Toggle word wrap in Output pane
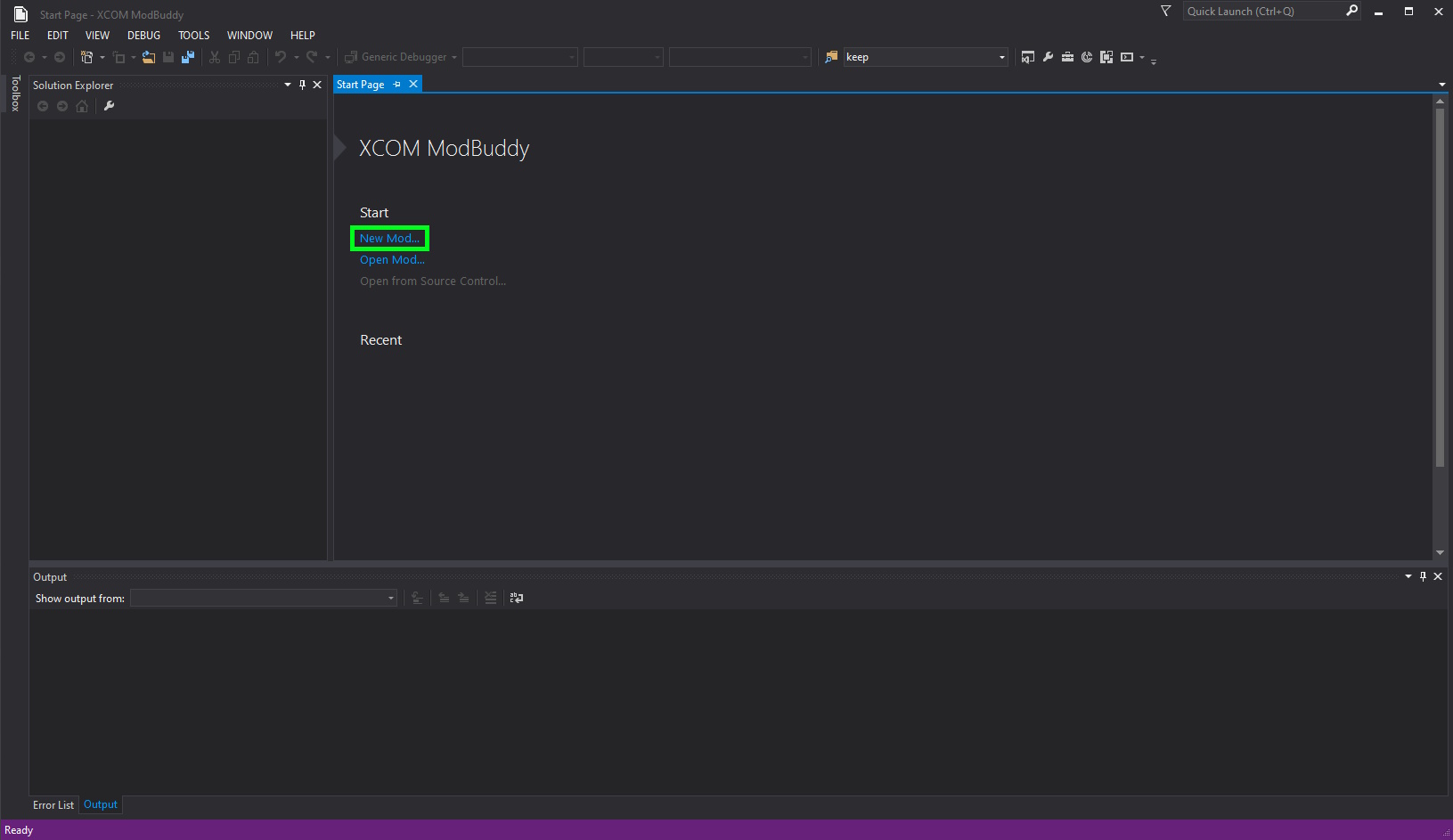 click(517, 598)
